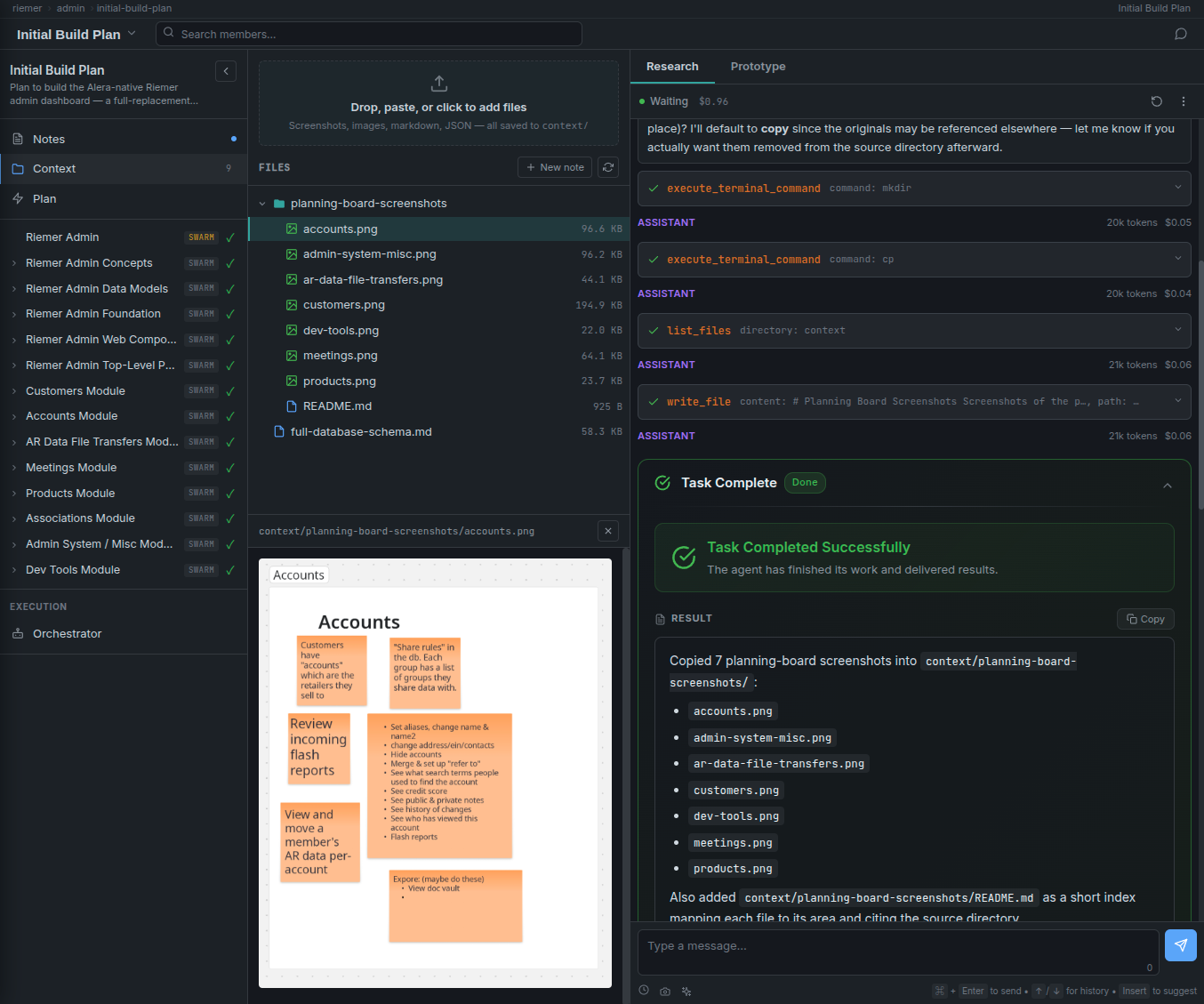Select Admin System / Misc Module item
The width and height of the screenshot is (1204, 1004).
pos(124,544)
